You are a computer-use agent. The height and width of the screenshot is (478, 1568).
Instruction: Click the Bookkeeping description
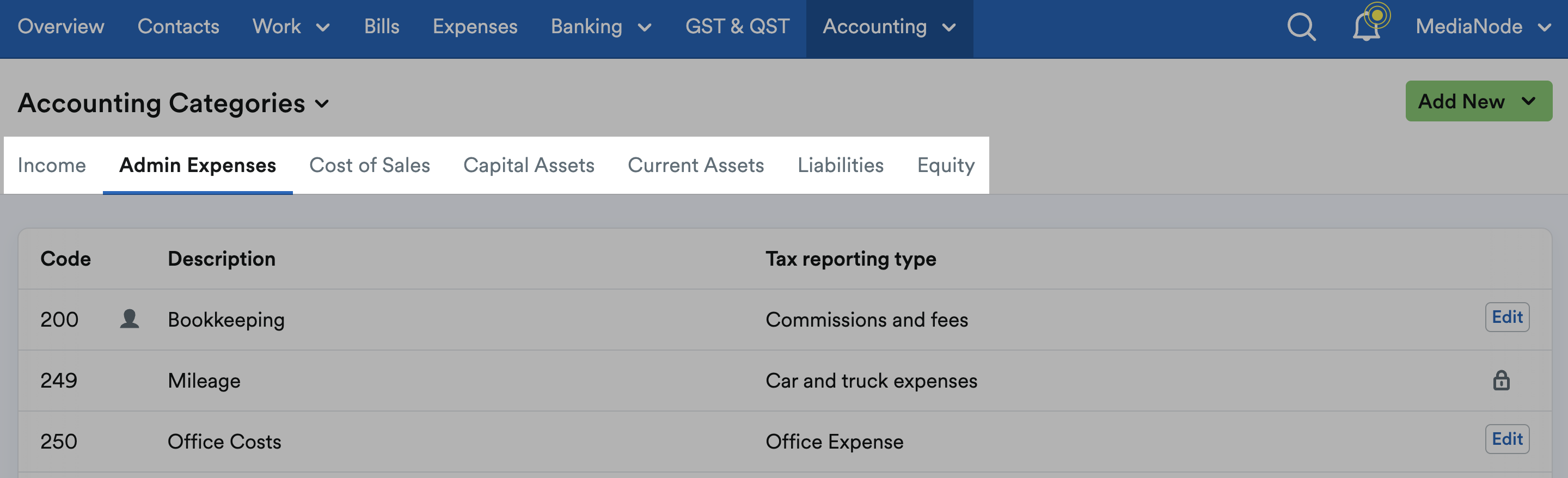tap(226, 320)
